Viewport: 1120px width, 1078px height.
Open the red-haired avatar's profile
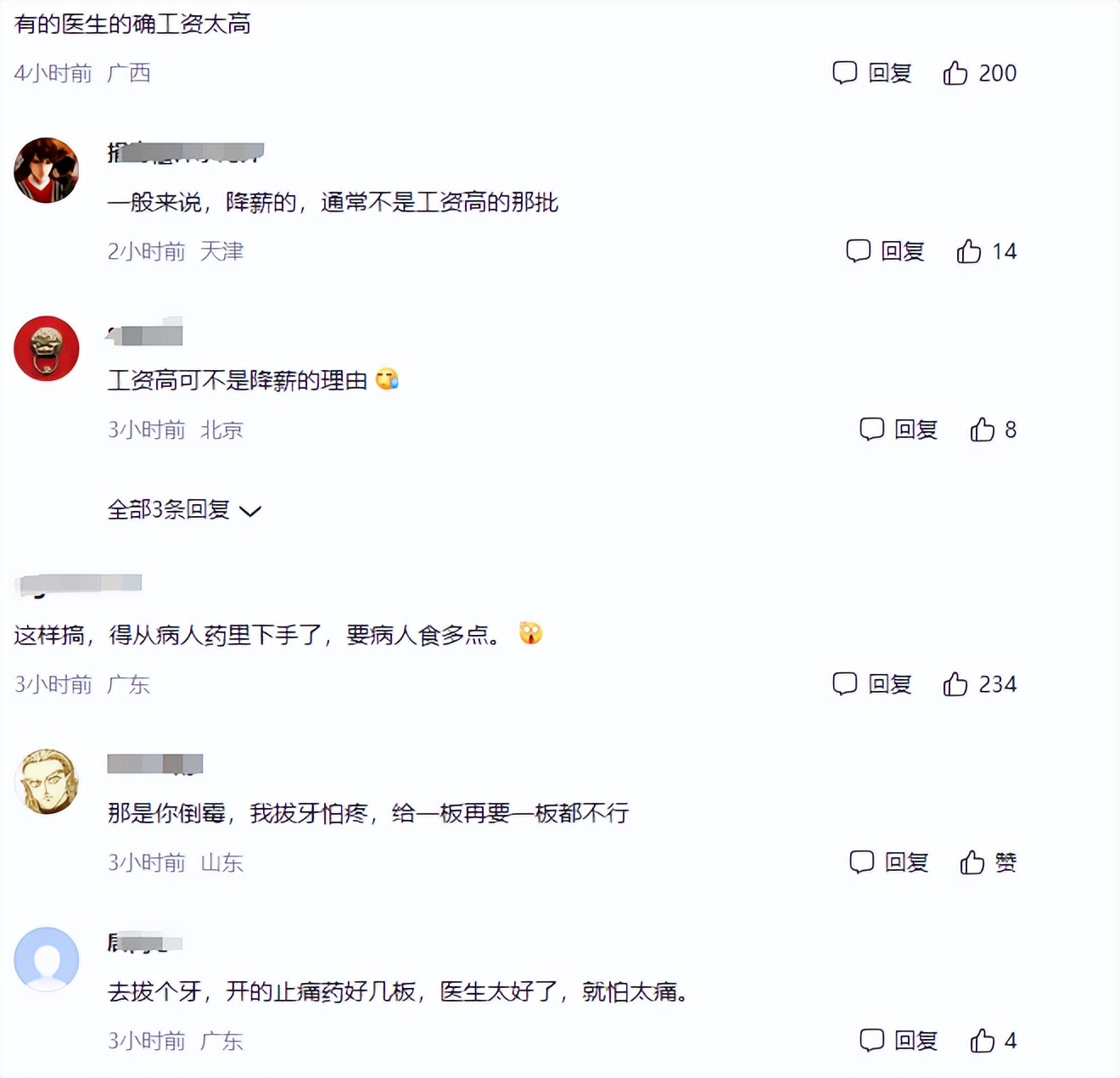47,170
